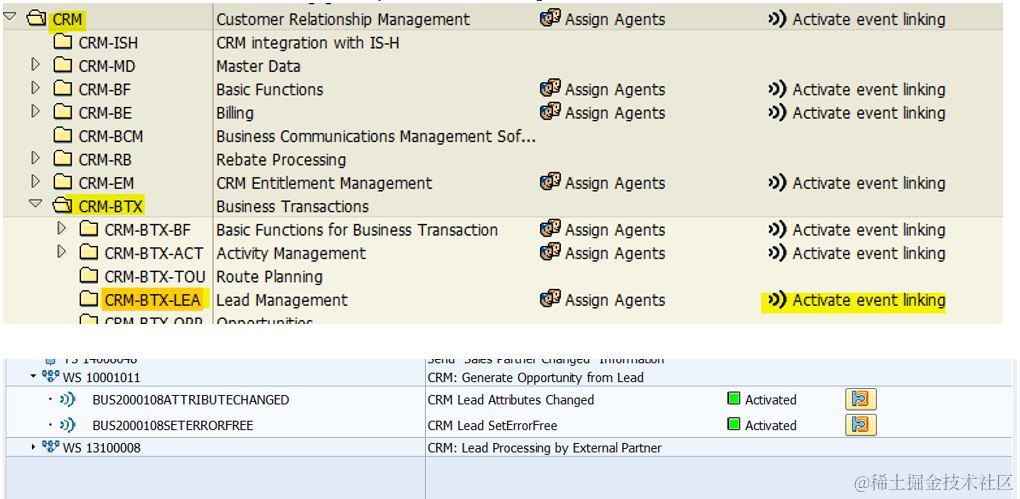Click the event linking icon for Lead Management
1020x499 pixels.
(x=776, y=300)
